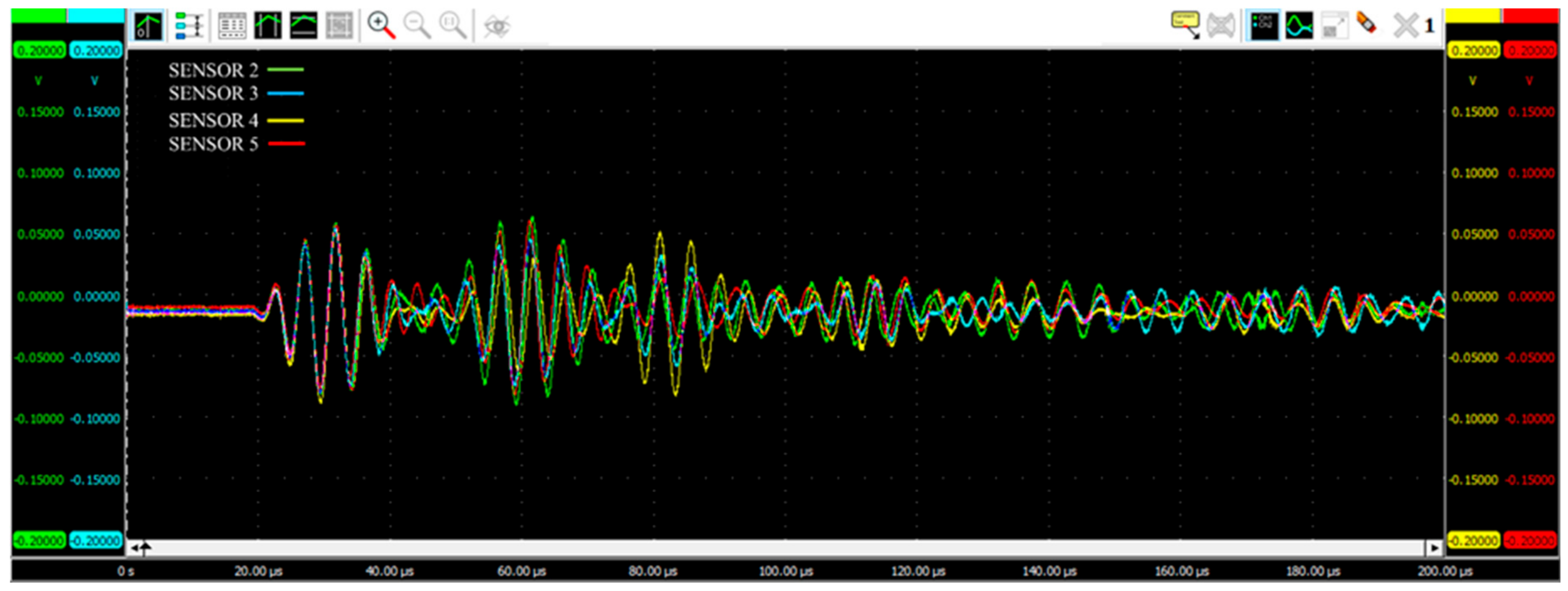Screen dimensions: 1568x591
Task: Click the red channel color bar
Action: point(1531,16)
